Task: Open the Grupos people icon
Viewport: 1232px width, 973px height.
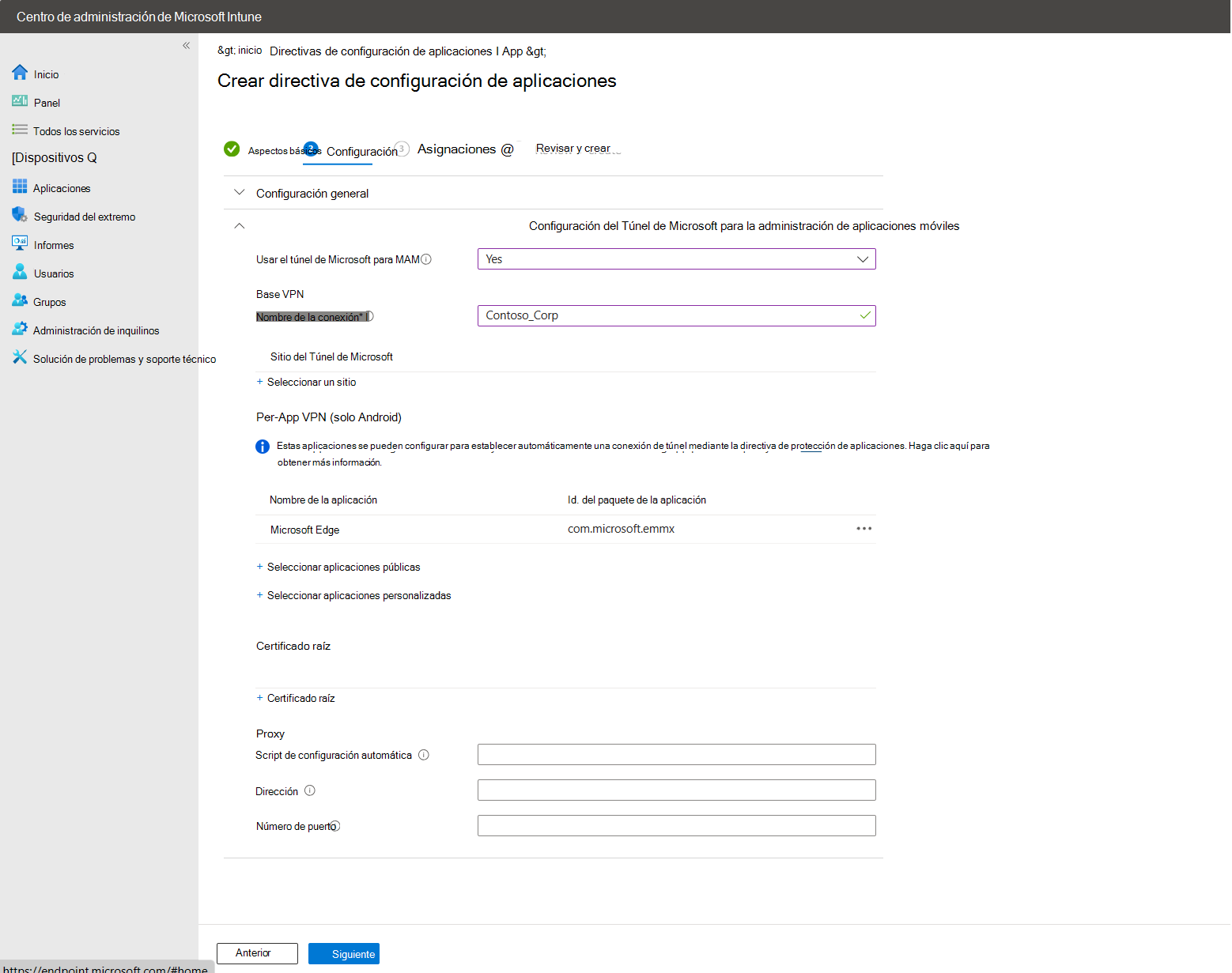Action: (20, 300)
